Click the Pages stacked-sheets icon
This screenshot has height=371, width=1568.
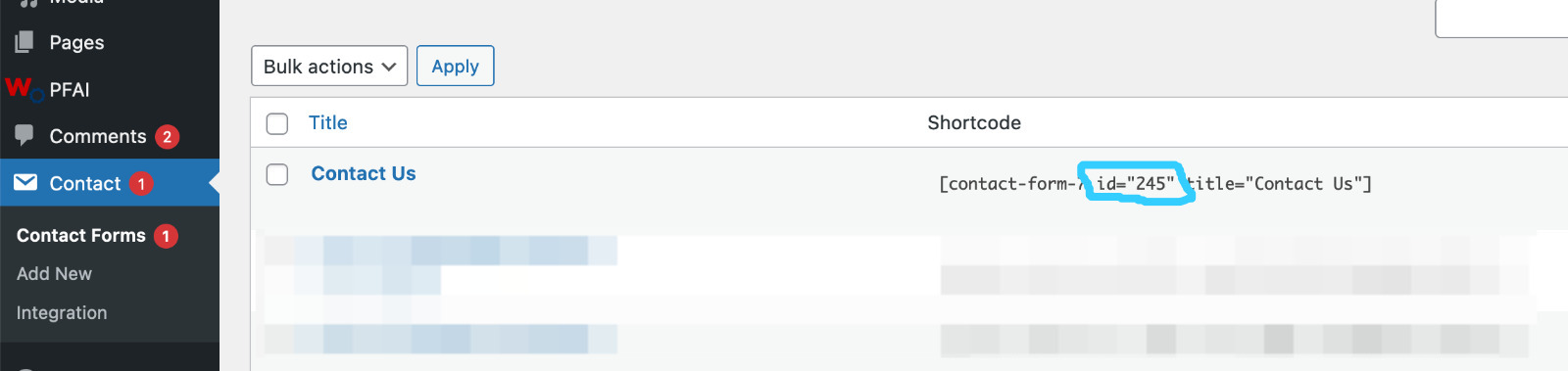[24, 42]
